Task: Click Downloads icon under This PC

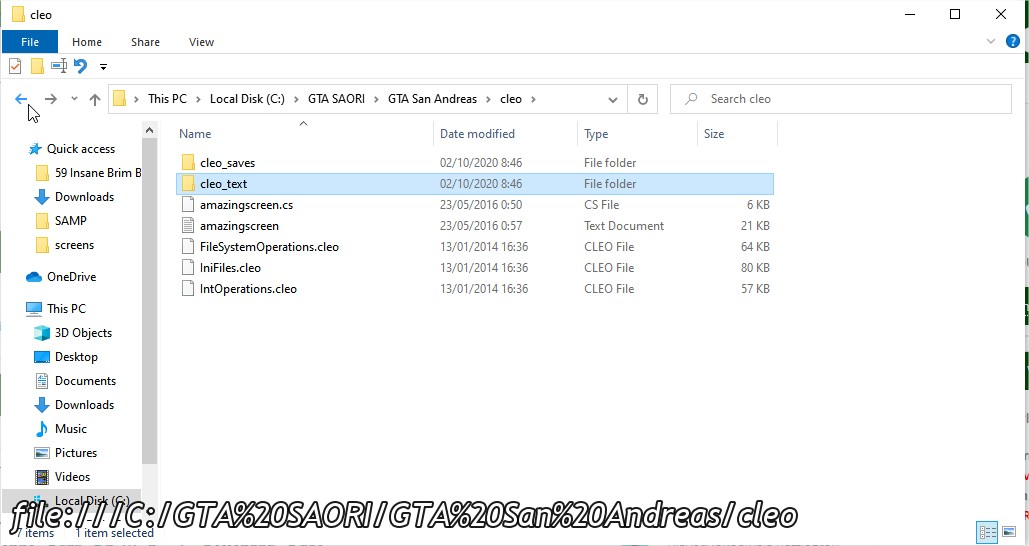Action: (x=42, y=405)
